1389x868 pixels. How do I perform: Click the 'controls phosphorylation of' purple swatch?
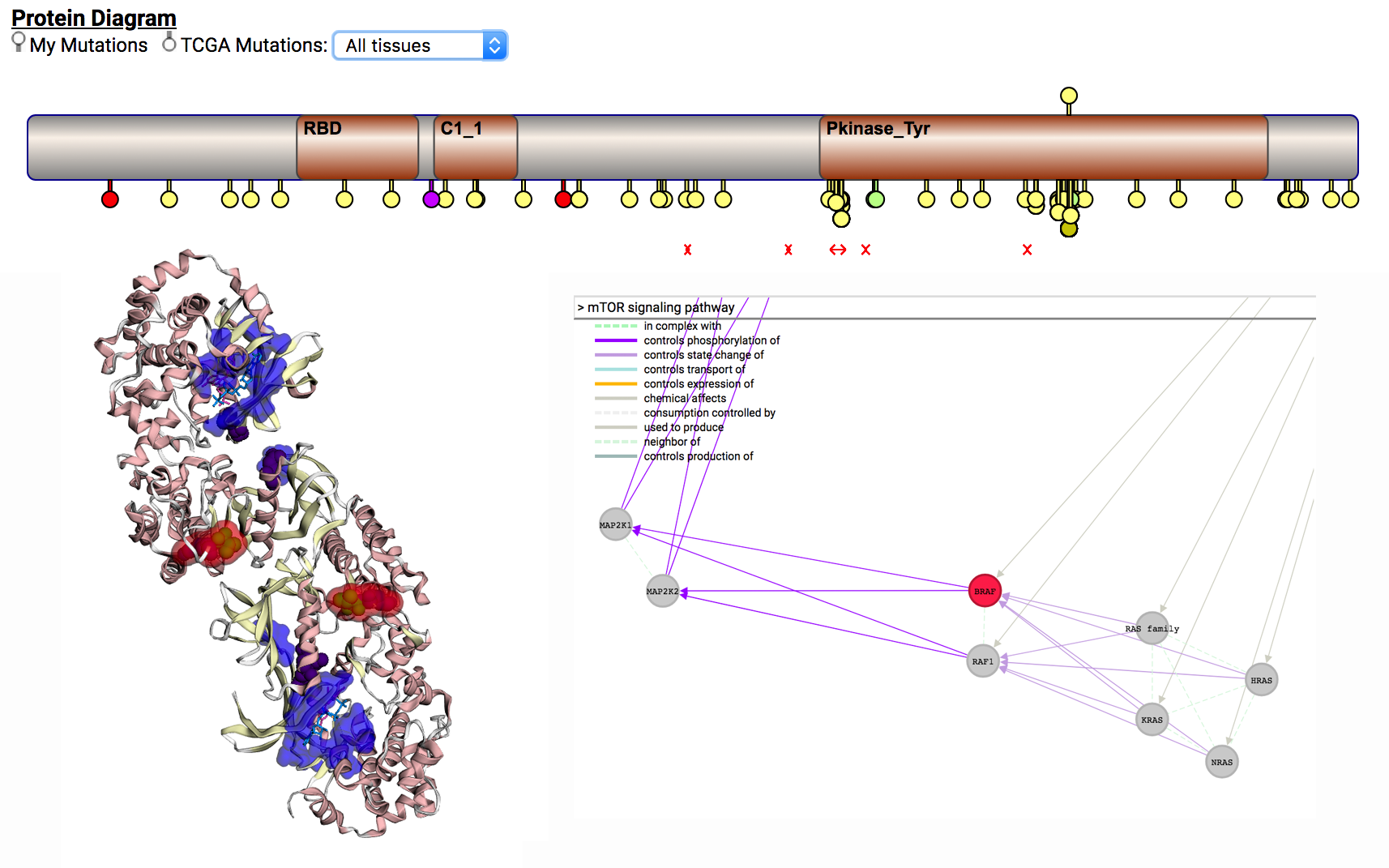[x=616, y=340]
